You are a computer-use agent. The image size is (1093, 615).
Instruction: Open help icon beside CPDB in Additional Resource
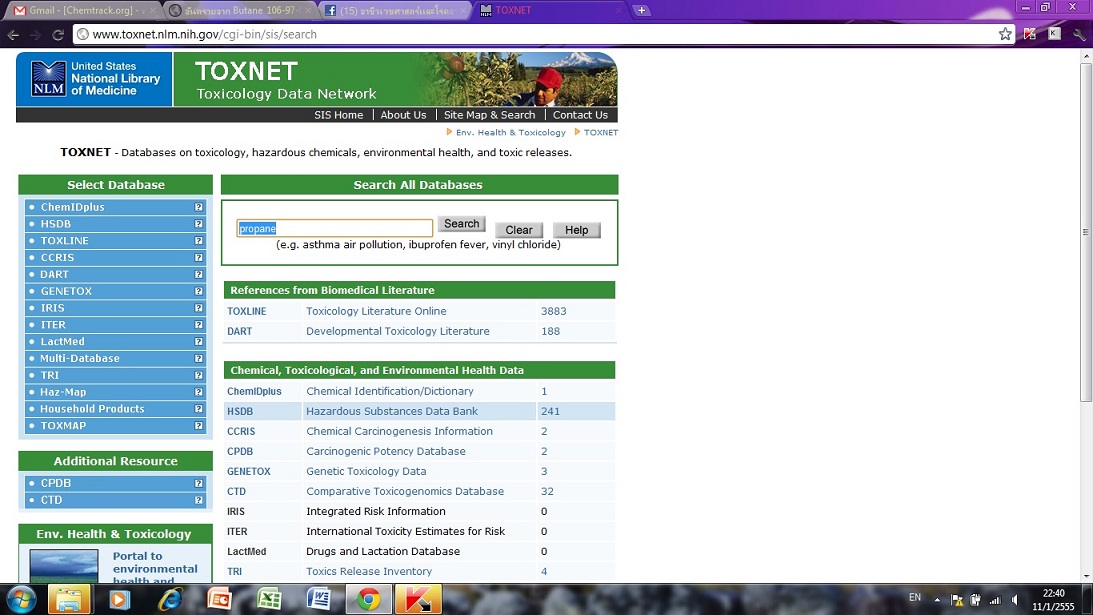199,483
